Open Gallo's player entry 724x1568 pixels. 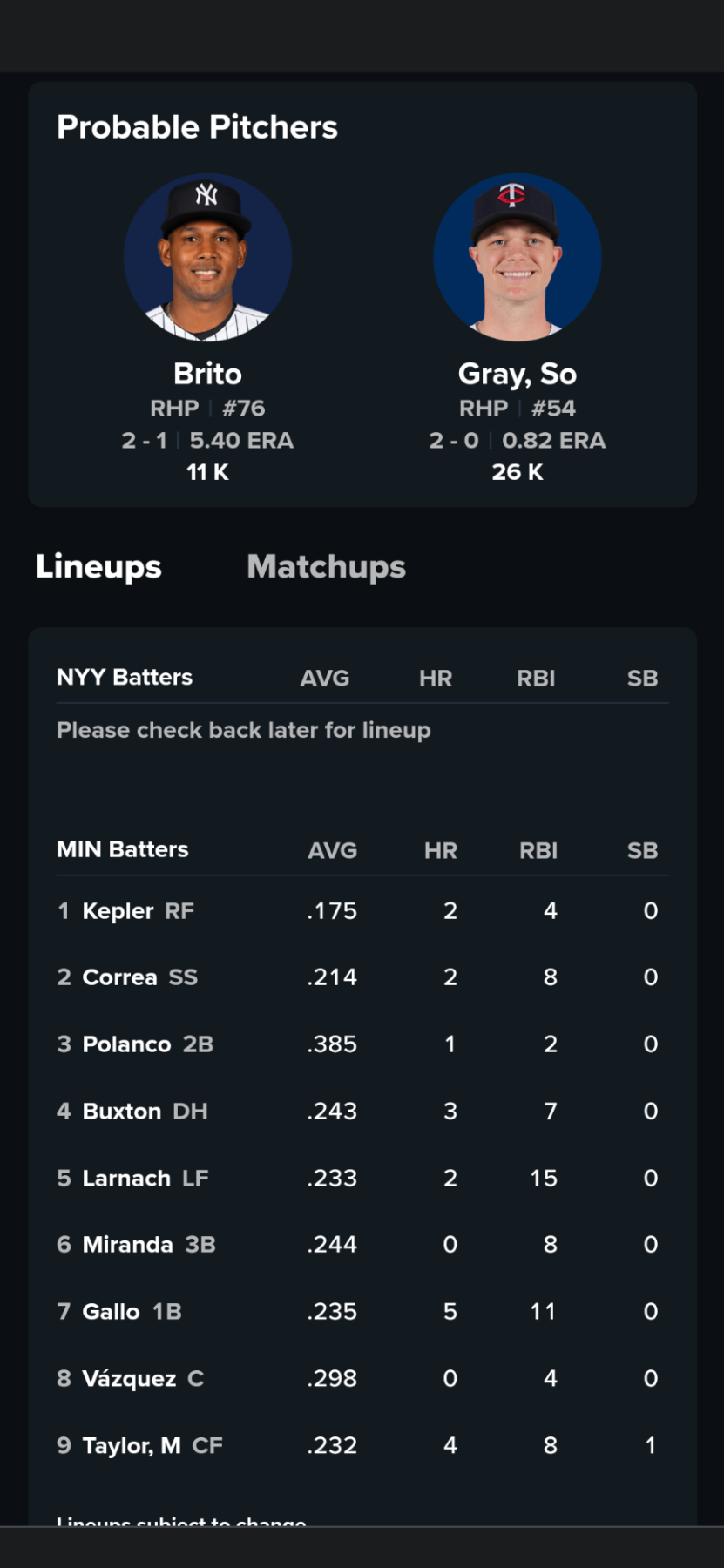click(x=111, y=1312)
